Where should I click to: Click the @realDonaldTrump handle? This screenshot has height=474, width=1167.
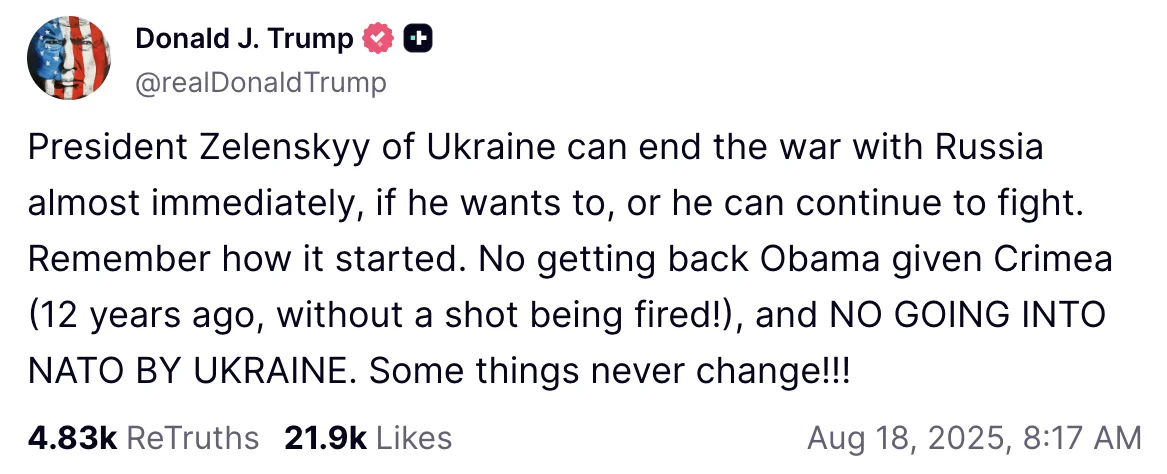pyautogui.click(x=260, y=82)
